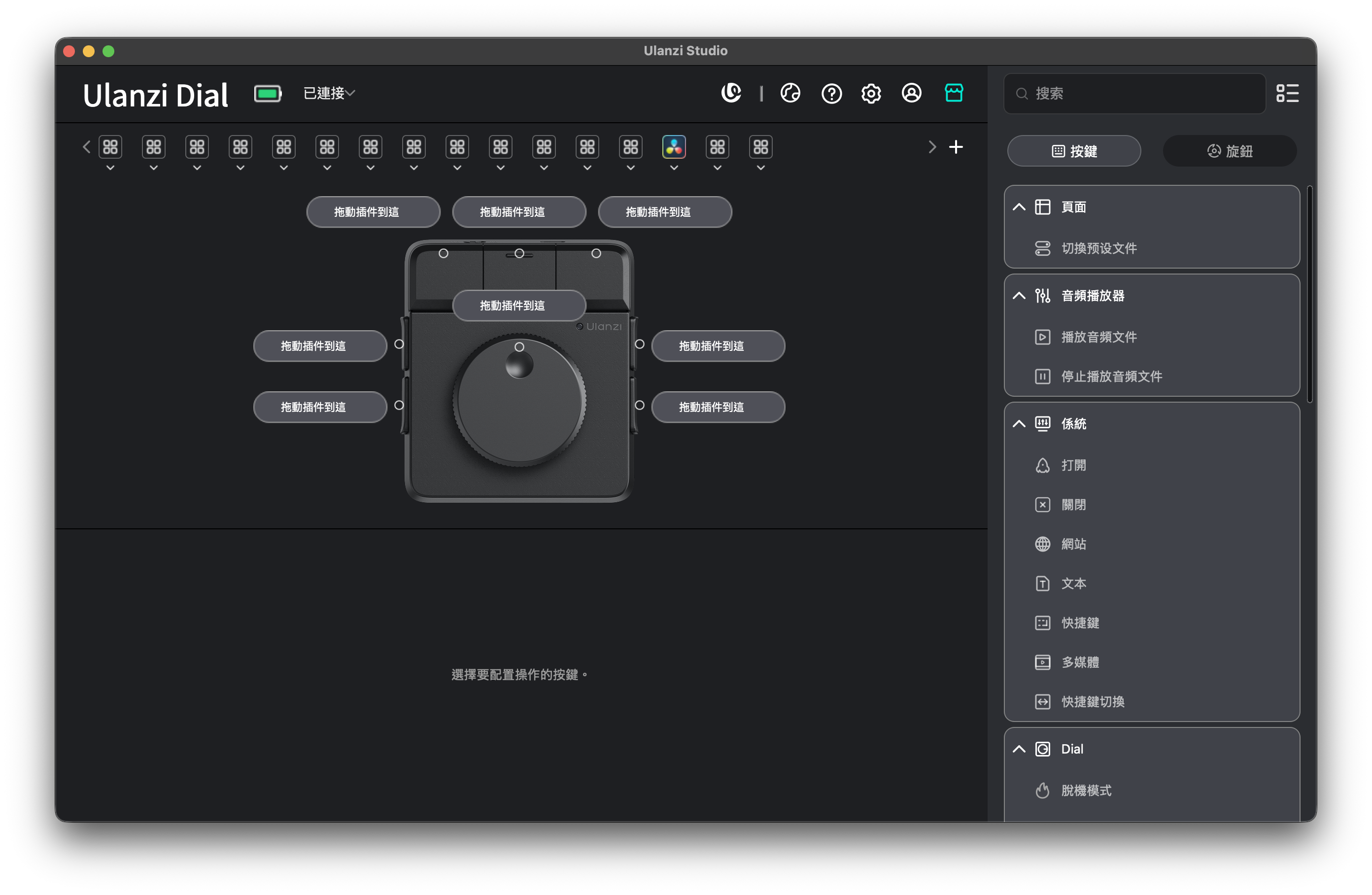Viewport: 1372px width, 895px height.
Task: Open the 已連接 connection dropdown
Action: pyautogui.click(x=329, y=94)
